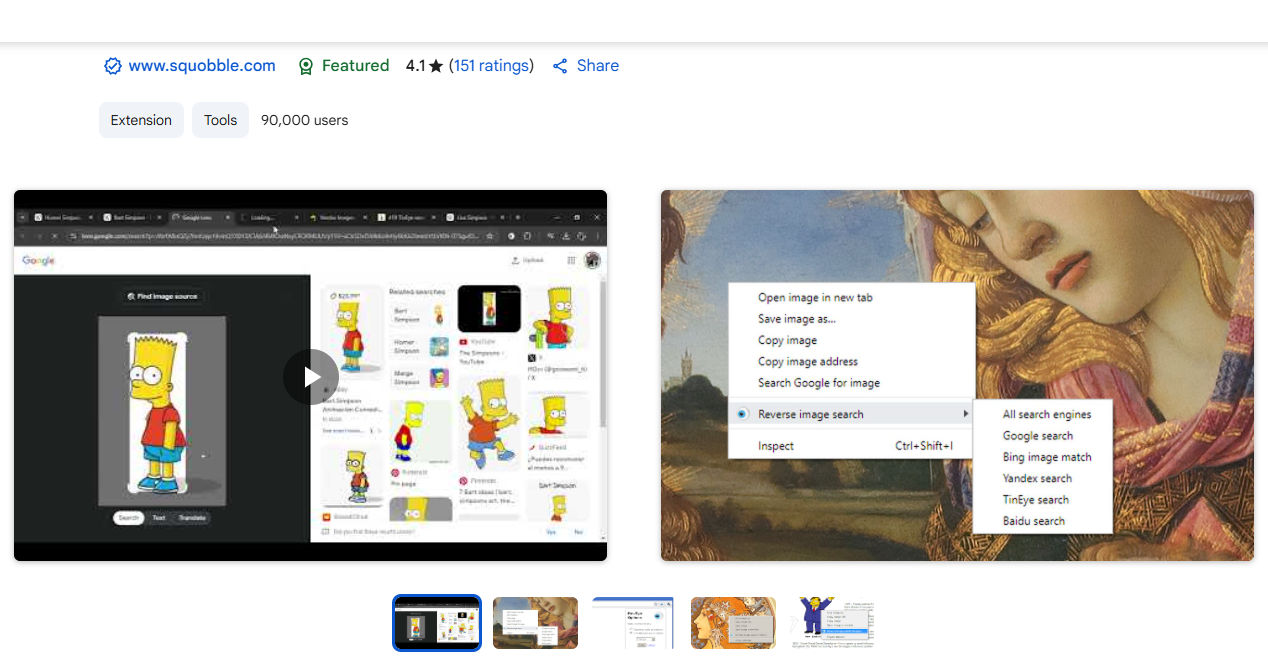
Task: Open the Extension category chip
Action: click(141, 120)
